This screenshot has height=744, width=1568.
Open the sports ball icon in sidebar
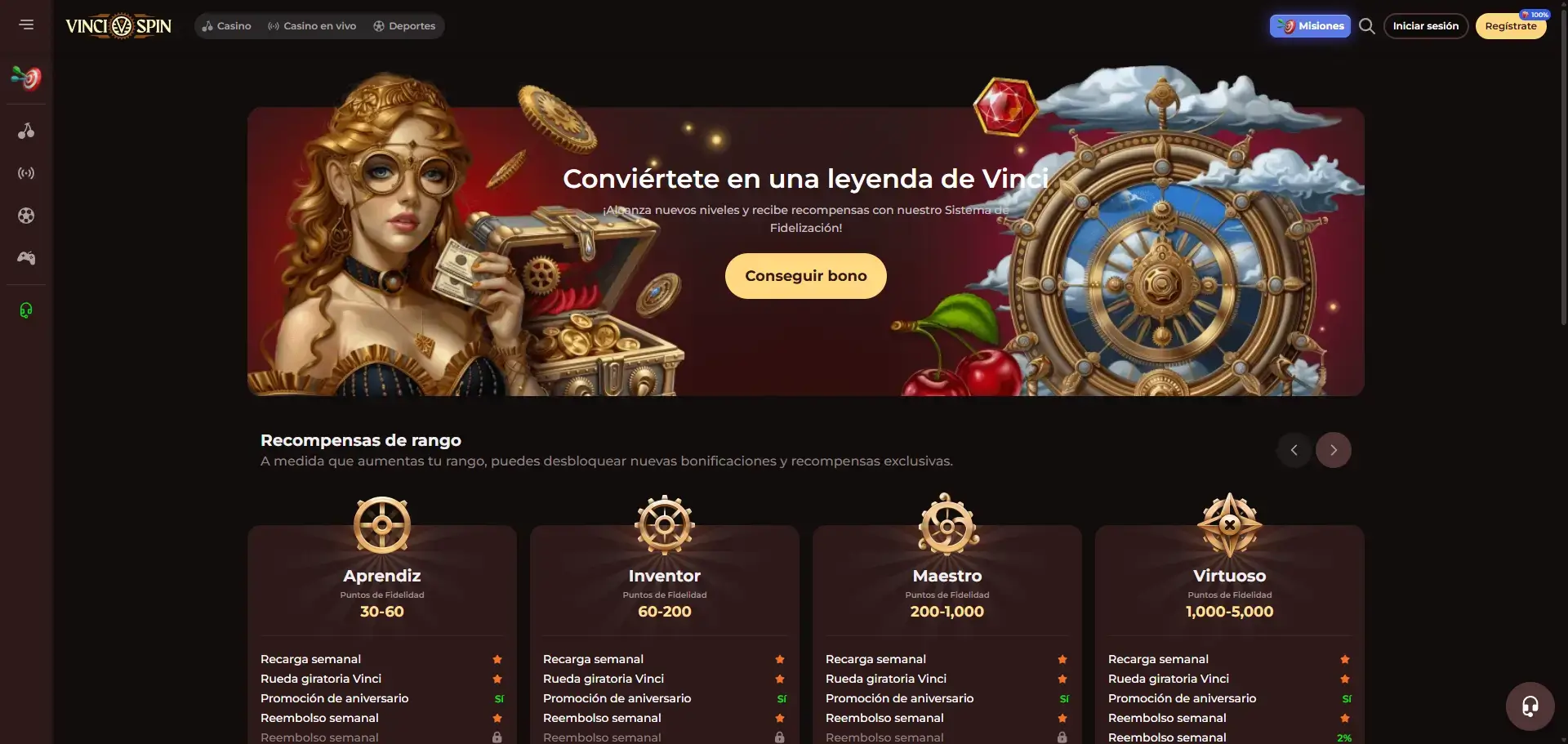[26, 216]
